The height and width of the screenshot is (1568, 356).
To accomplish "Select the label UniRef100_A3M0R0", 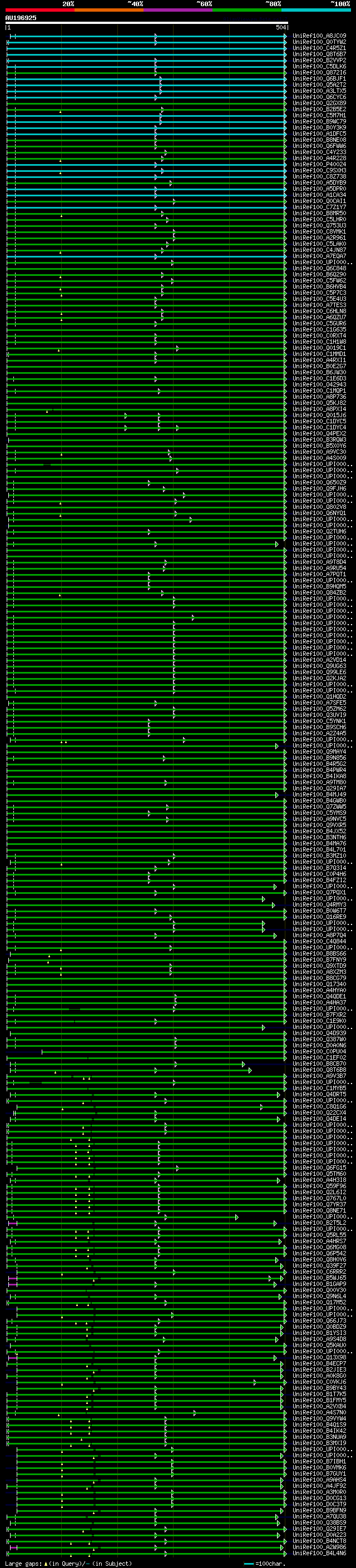I will (x=319, y=1492).
